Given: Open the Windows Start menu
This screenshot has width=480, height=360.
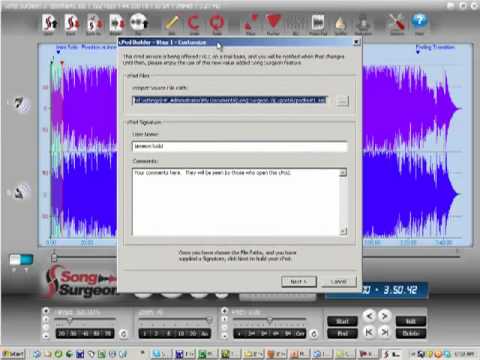Looking at the screenshot, I should [13, 354].
